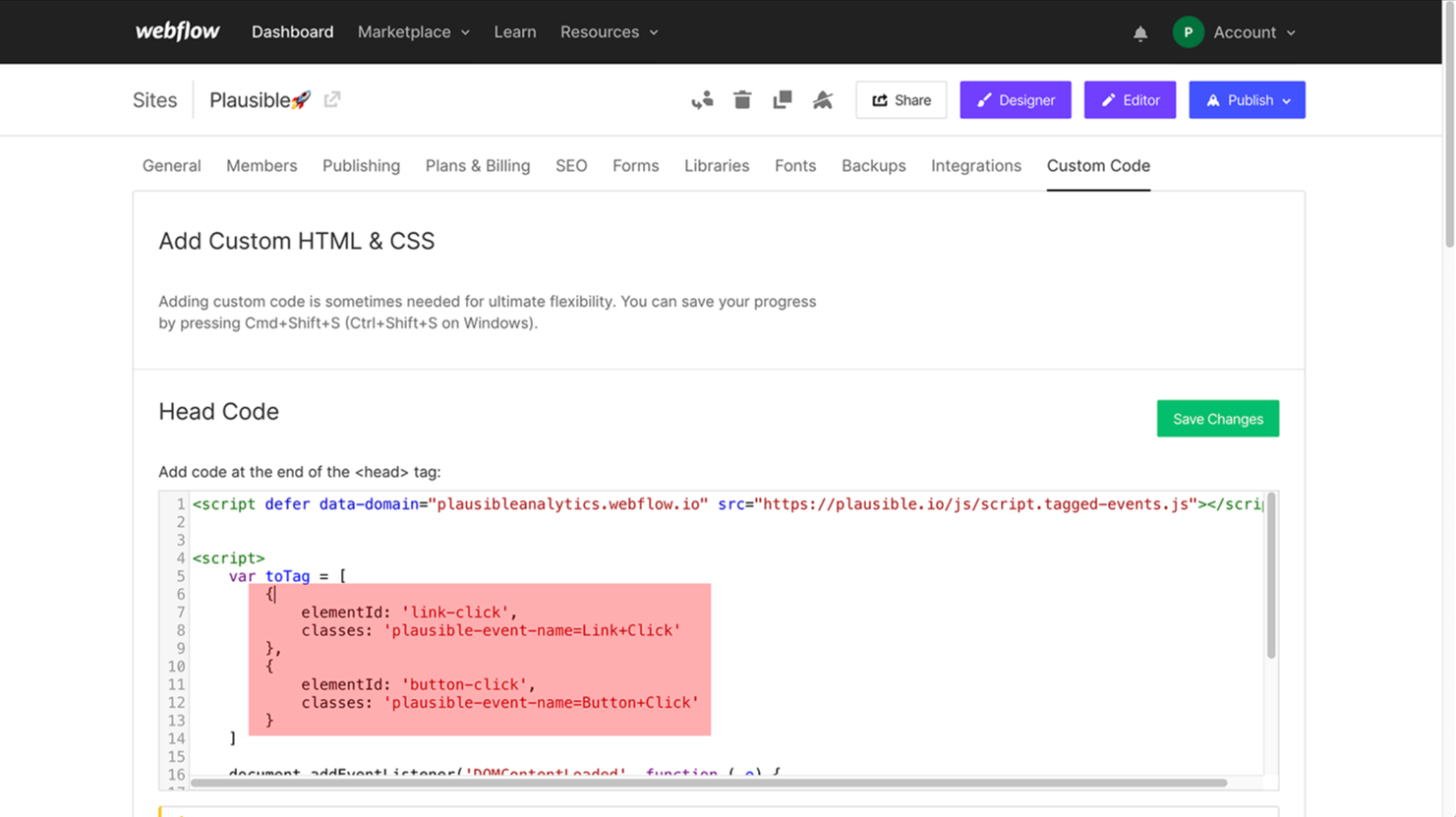Click the Head Code heading
This screenshot has width=1456, height=817.
(218, 411)
